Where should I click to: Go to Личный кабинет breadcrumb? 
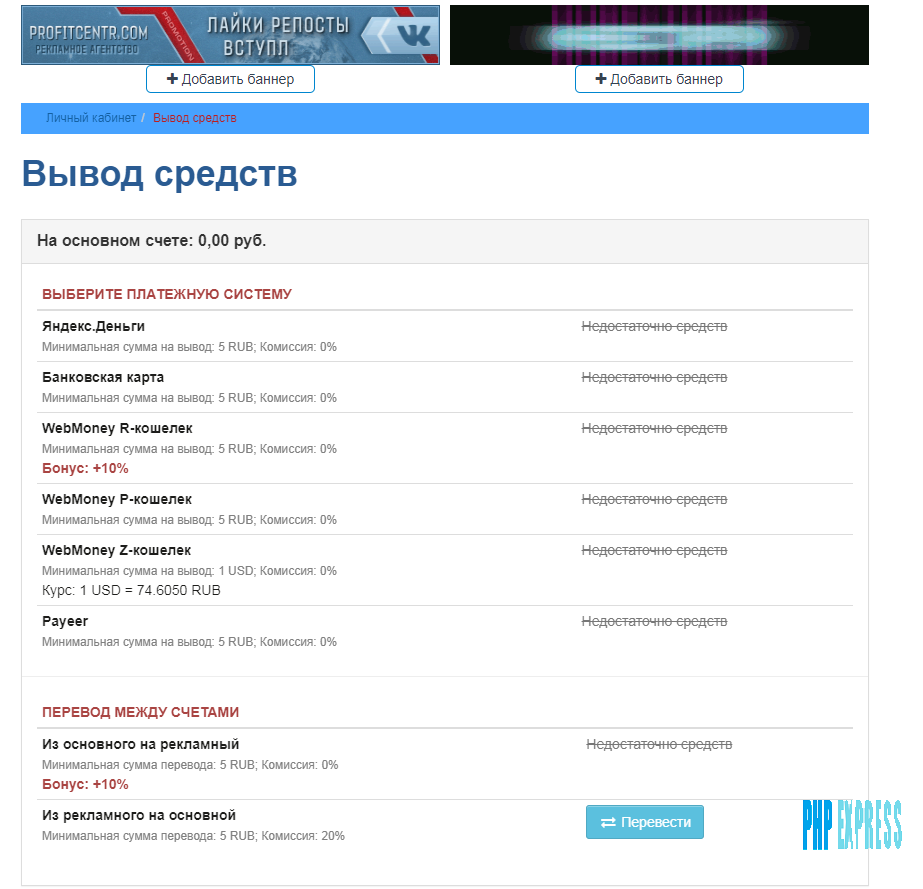click(x=91, y=118)
